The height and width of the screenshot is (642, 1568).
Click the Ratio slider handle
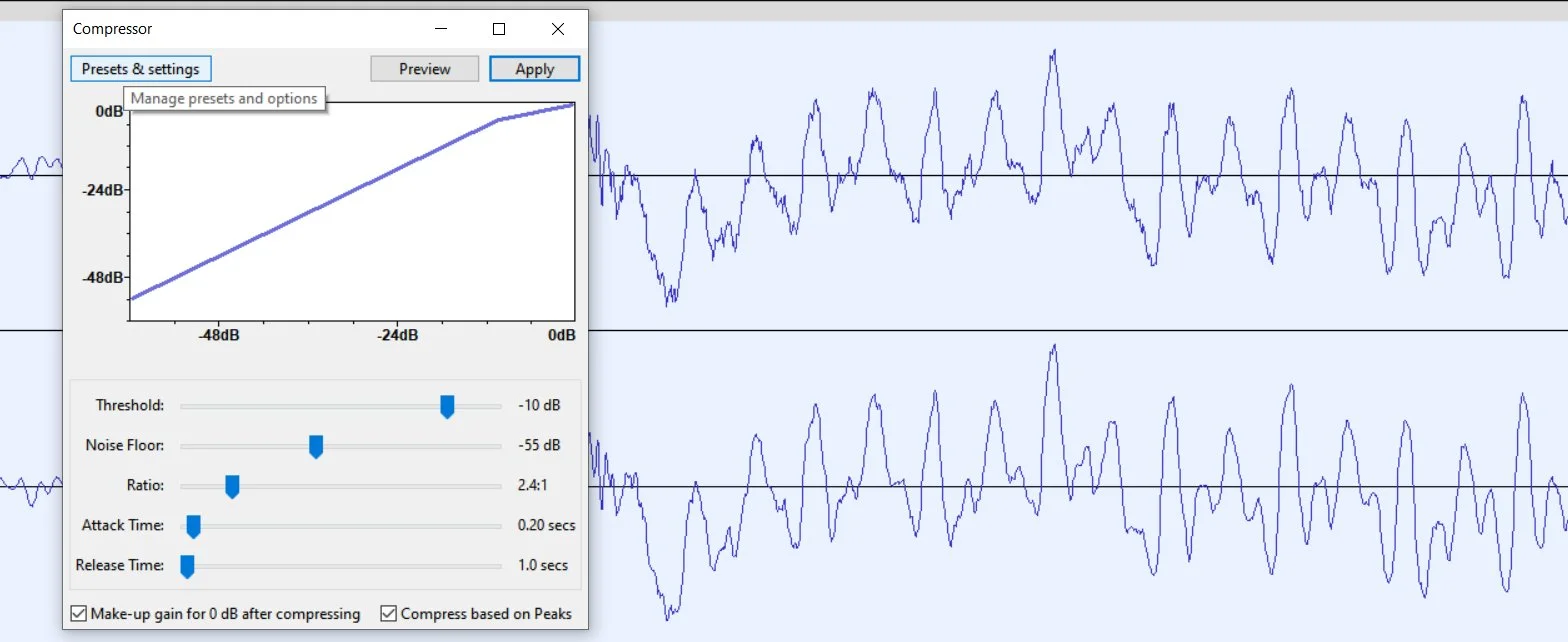[232, 486]
